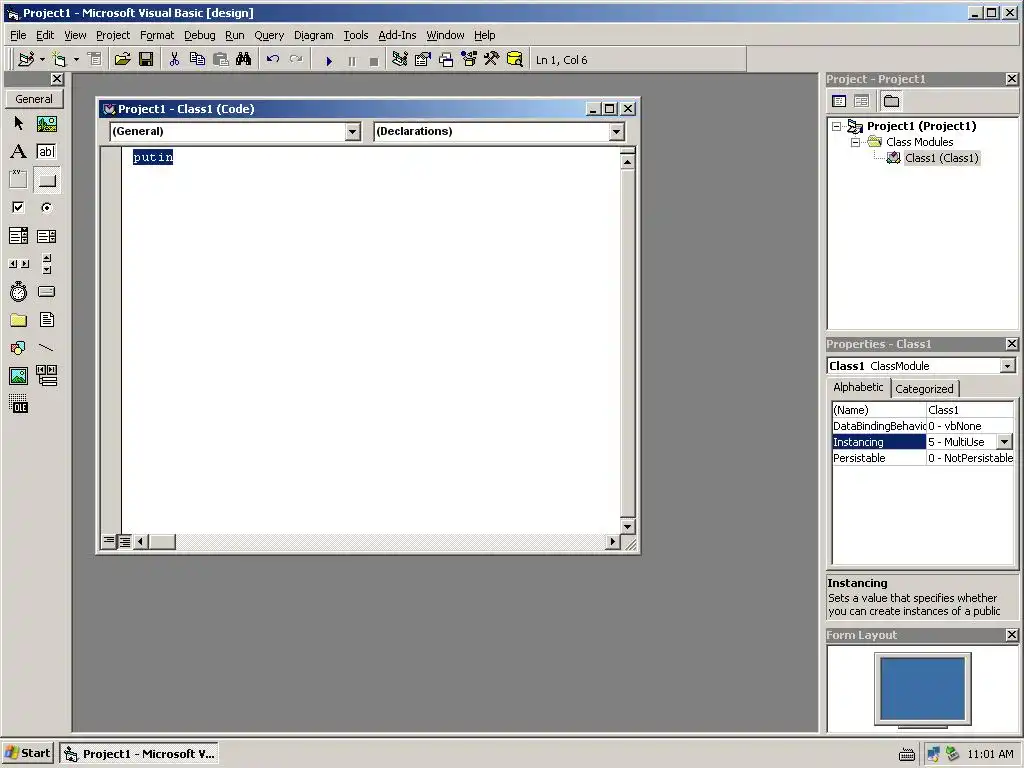
Task: Open Add Form dropdown arrow
Action: pos(76,60)
